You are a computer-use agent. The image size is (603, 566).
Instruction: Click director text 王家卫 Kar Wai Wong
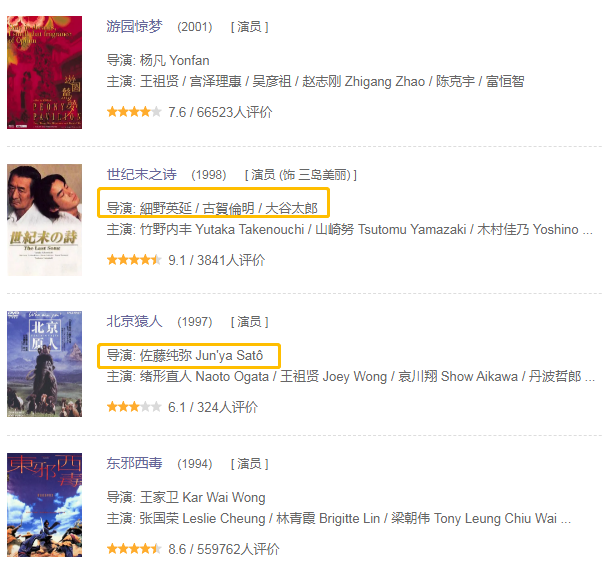tap(202, 498)
